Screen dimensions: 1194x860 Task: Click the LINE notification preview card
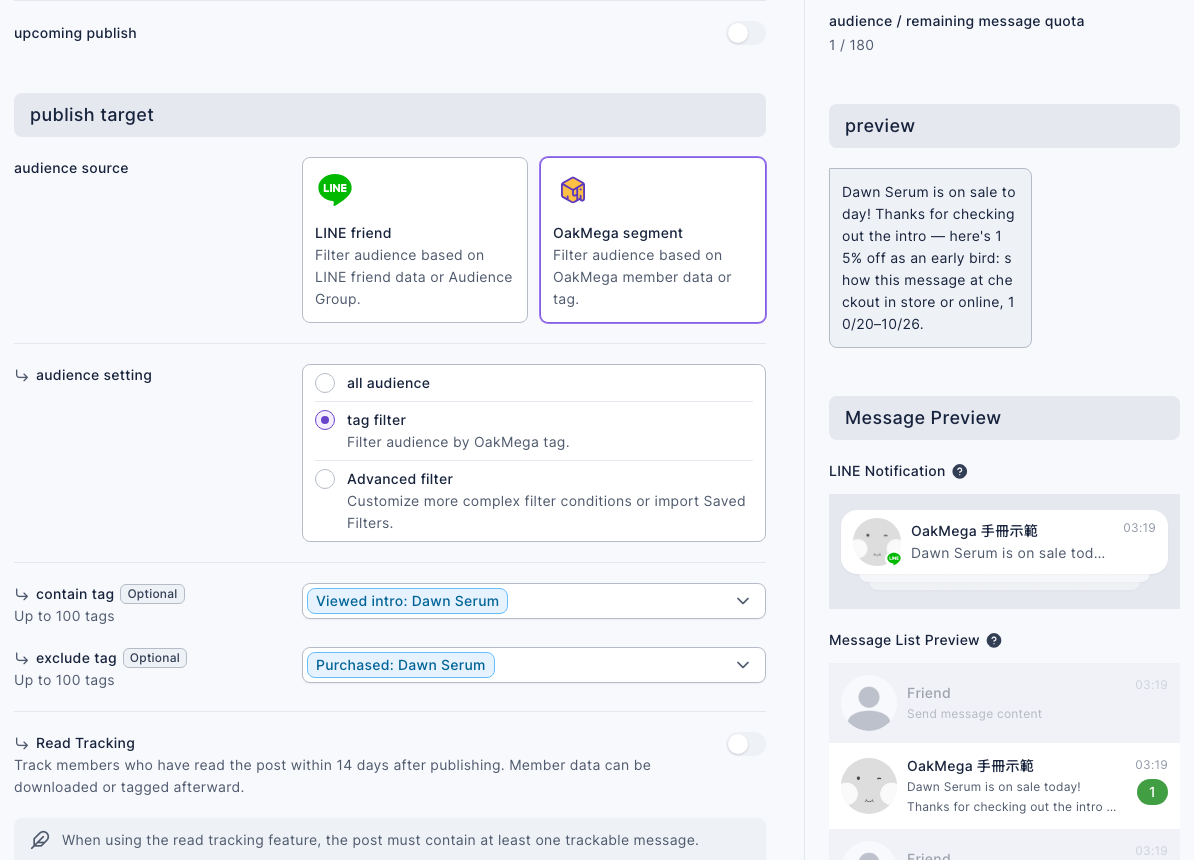point(1004,542)
